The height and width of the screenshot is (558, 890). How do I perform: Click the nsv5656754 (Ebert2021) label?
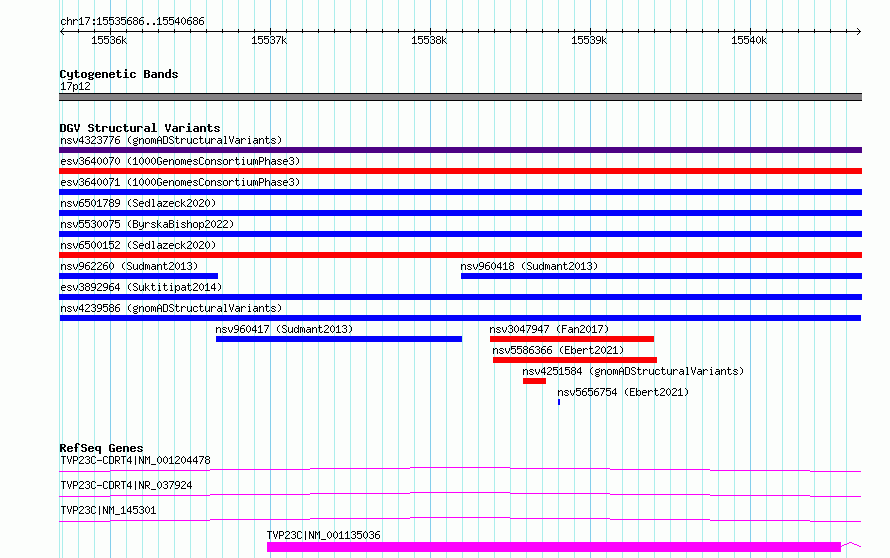tap(623, 392)
